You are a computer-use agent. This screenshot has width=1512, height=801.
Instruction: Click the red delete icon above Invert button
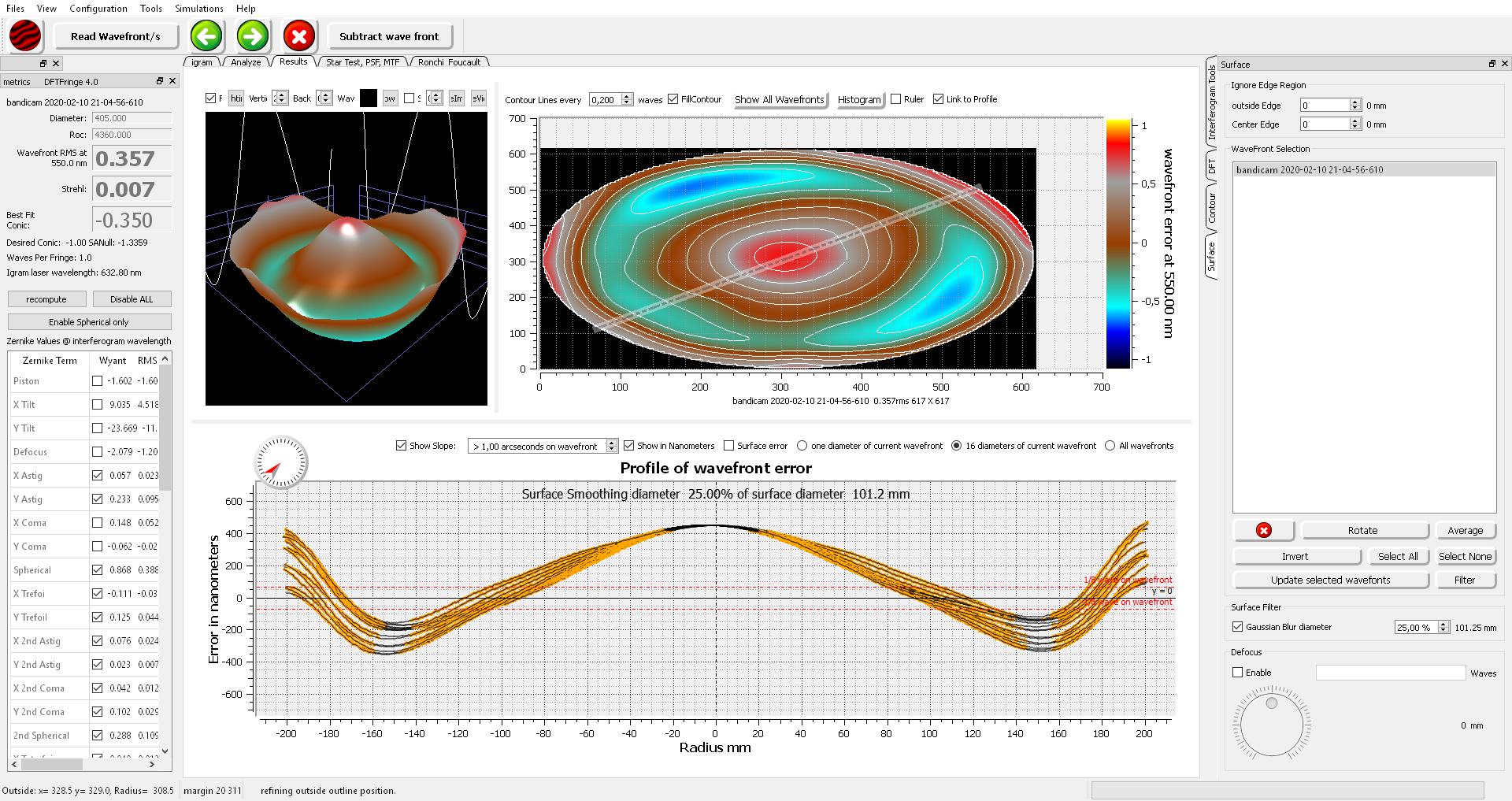tap(1263, 531)
